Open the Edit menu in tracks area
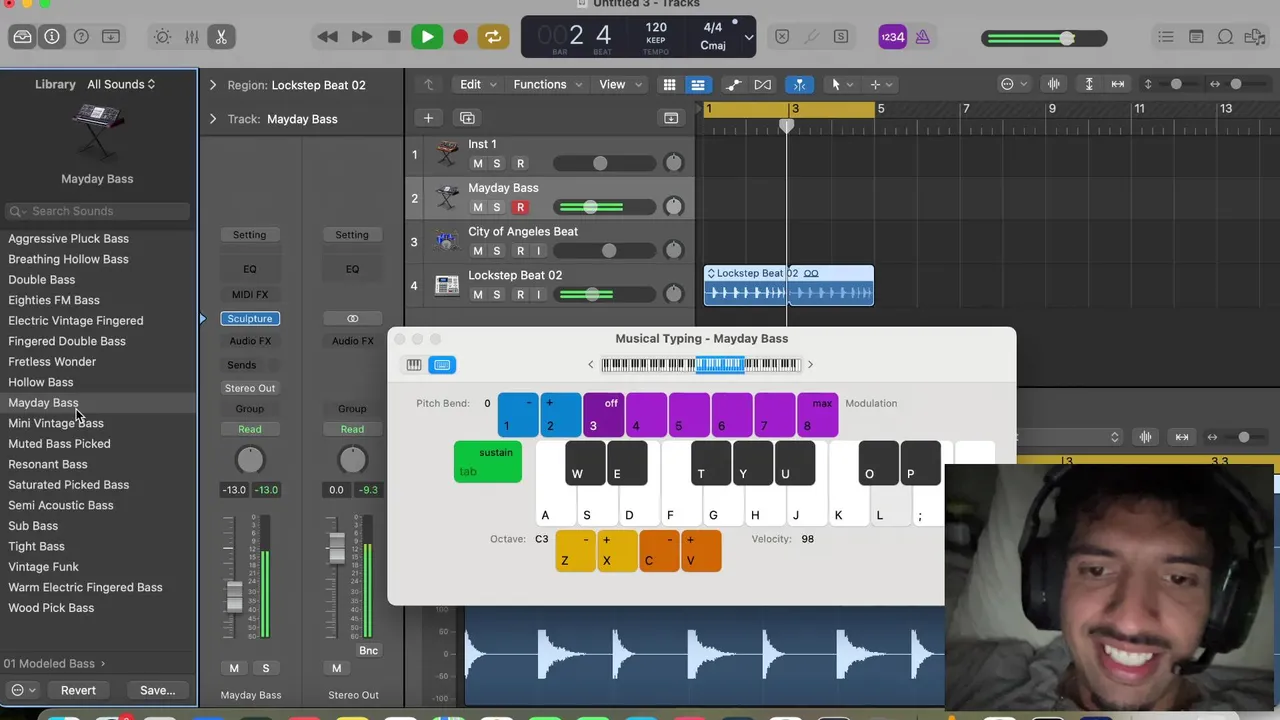Viewport: 1280px width, 720px height. click(476, 84)
